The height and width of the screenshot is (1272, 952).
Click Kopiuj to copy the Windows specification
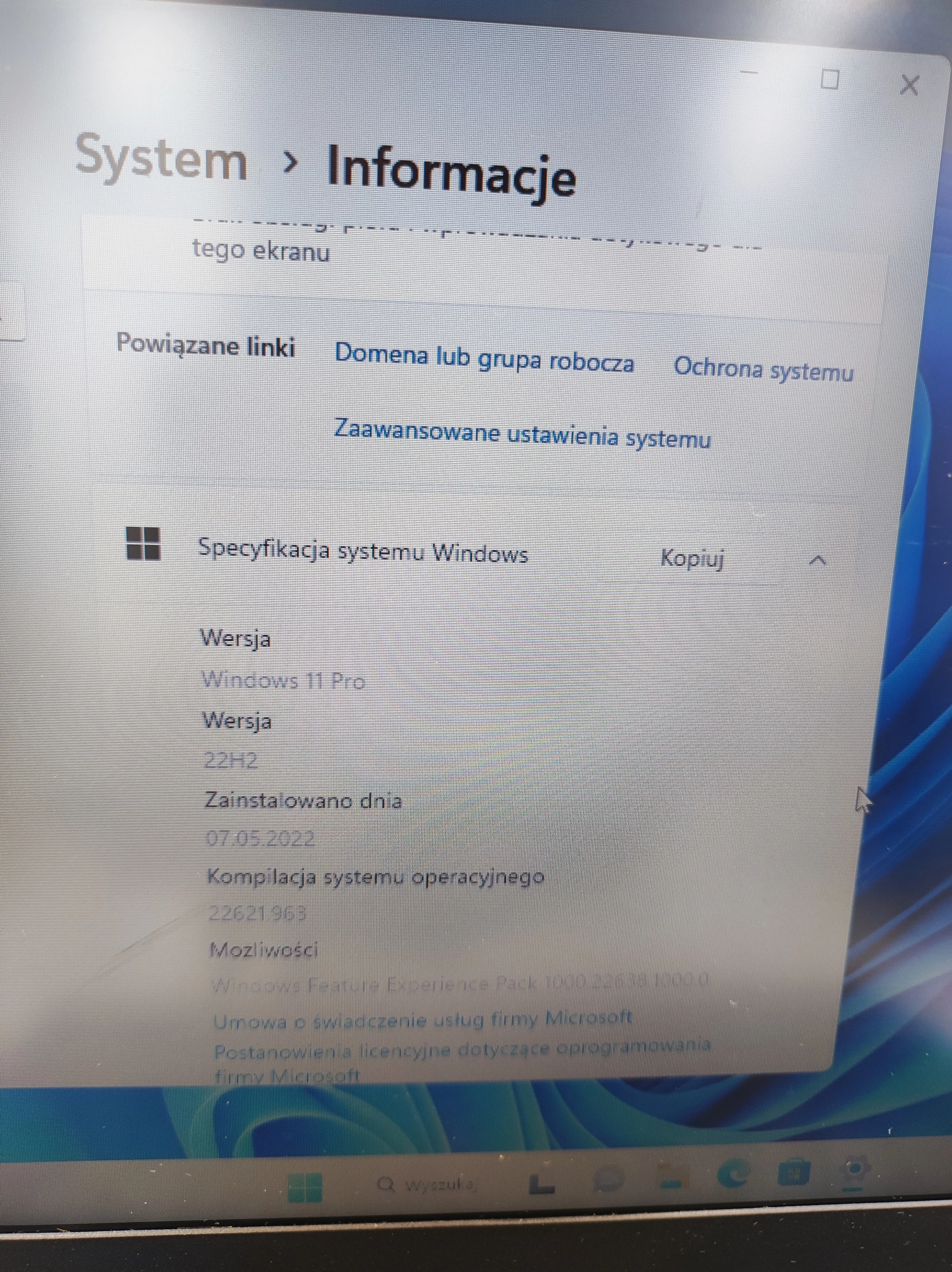coord(693,558)
